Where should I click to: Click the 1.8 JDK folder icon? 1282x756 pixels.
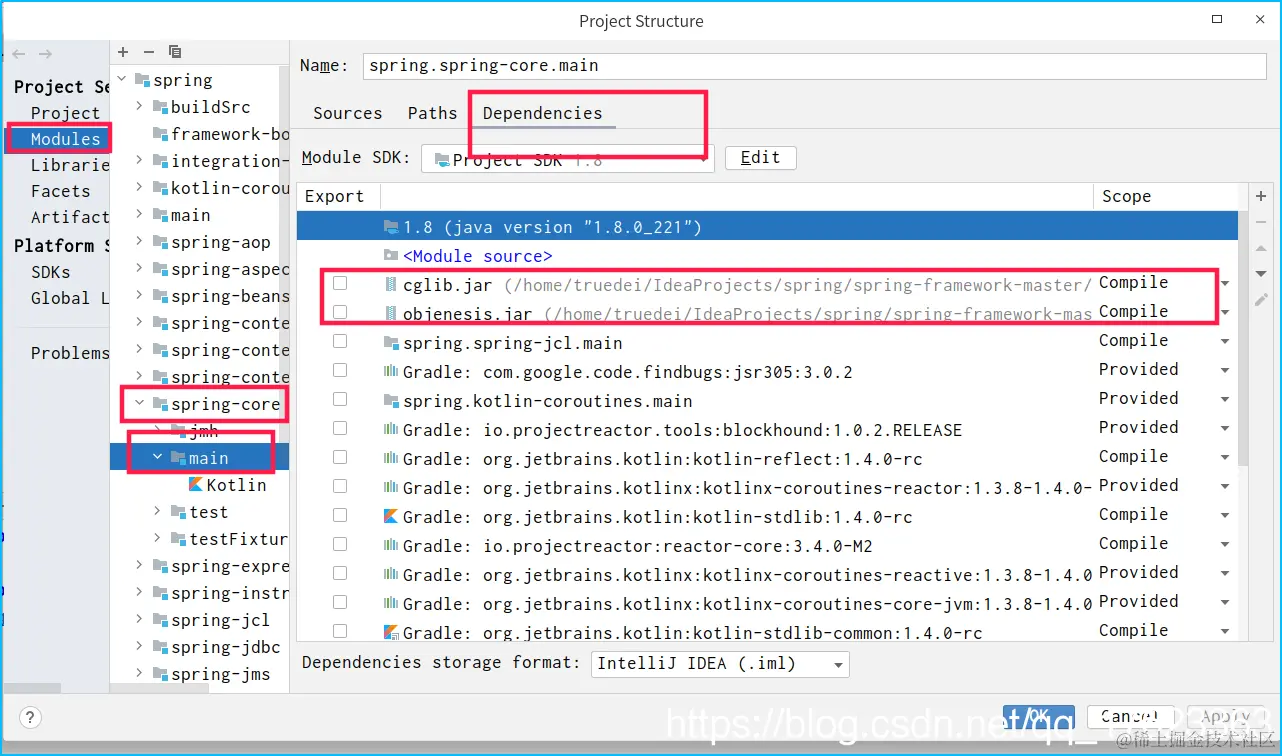tap(391, 227)
